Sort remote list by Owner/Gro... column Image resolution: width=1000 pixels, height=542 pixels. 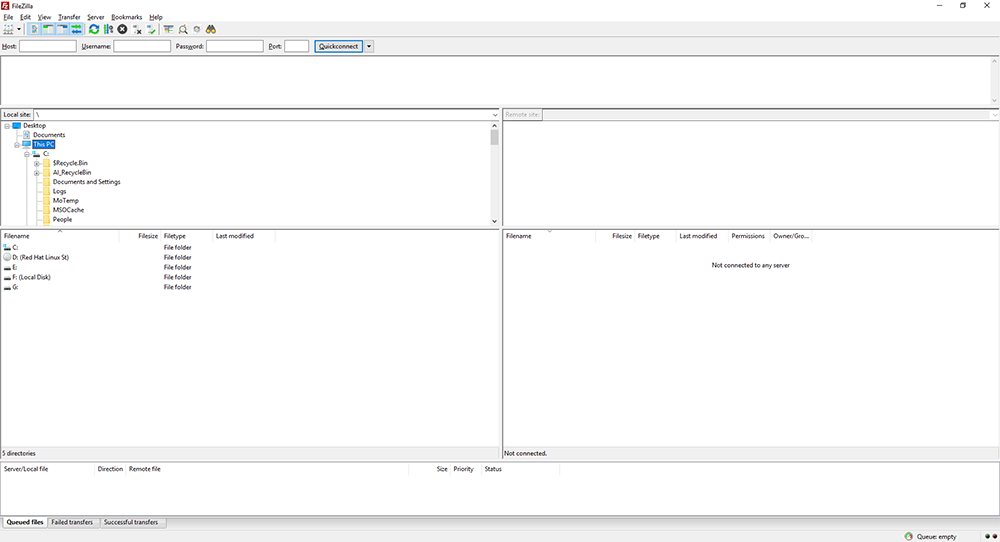coord(791,236)
